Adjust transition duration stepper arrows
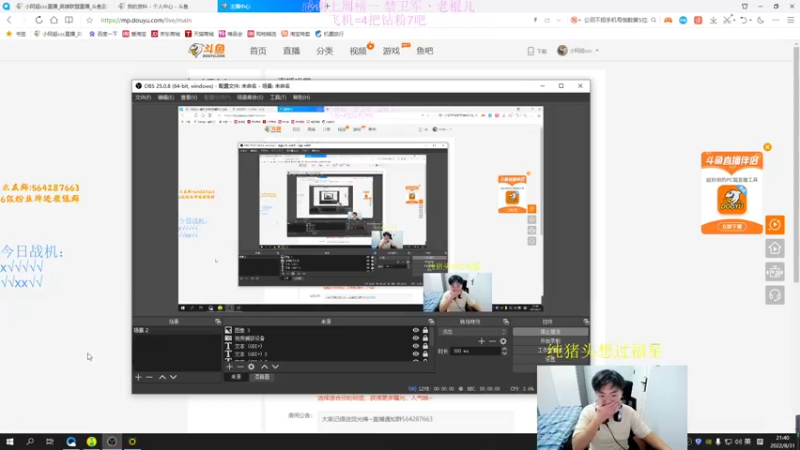The image size is (800, 450). [505, 351]
